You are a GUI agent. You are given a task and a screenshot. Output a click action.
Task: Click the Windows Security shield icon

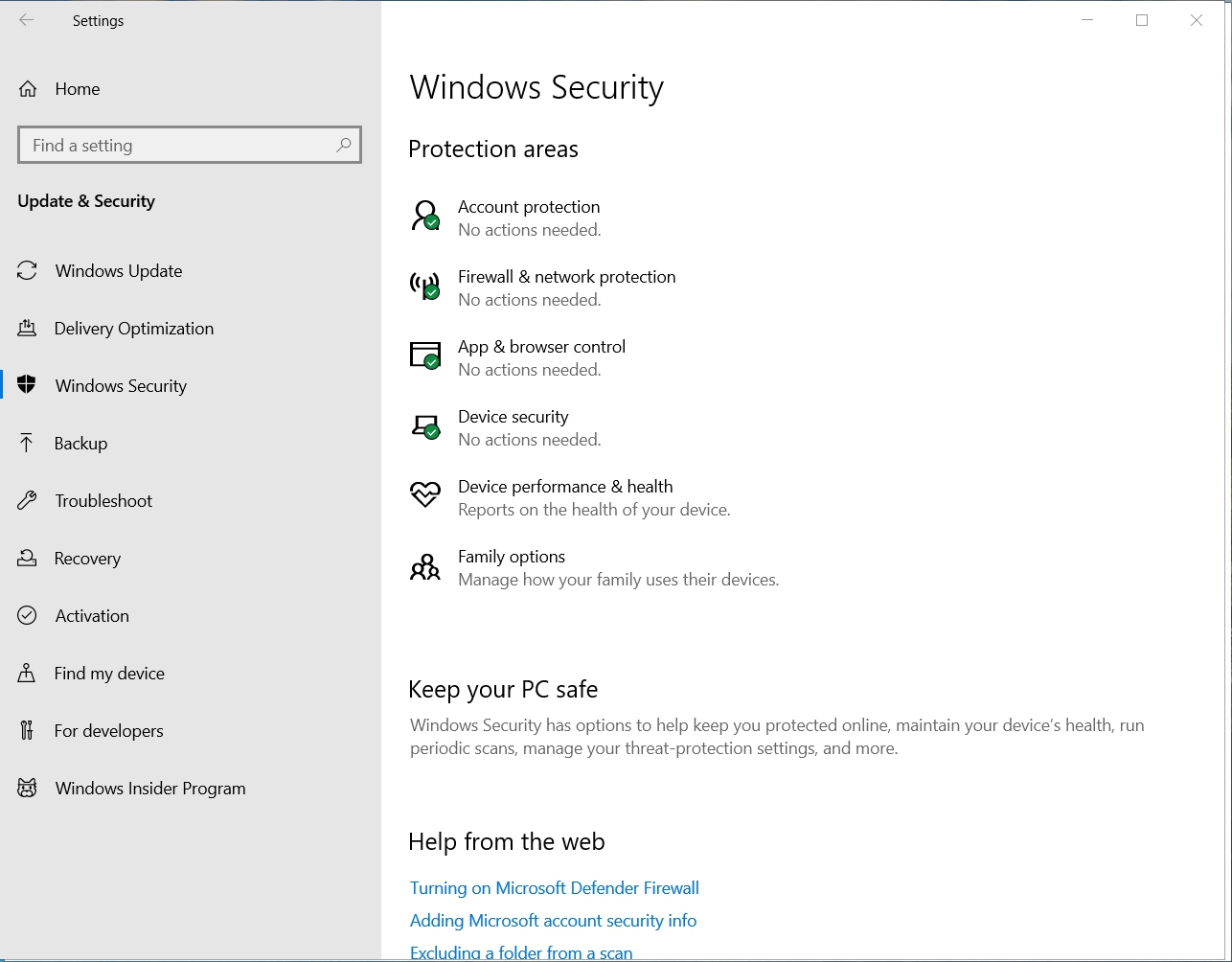tap(27, 385)
